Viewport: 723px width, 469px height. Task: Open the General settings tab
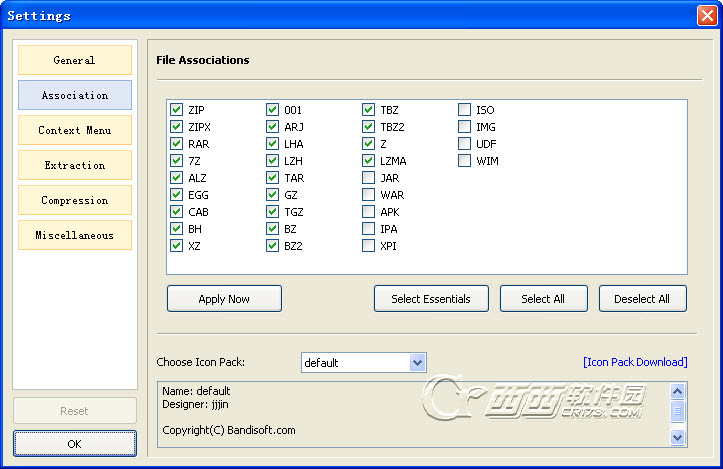pyautogui.click(x=75, y=60)
